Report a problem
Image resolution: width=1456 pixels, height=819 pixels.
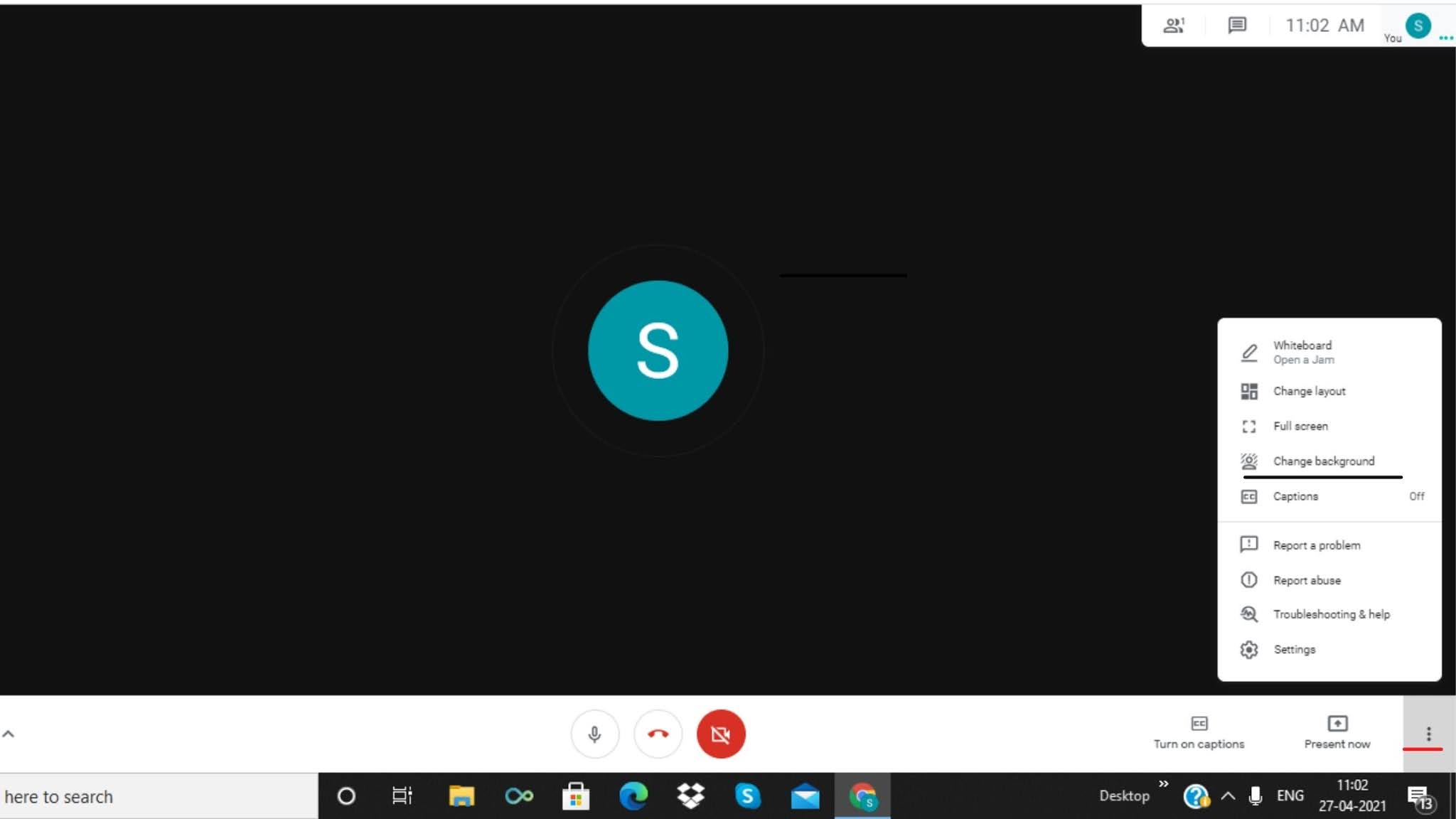1315,545
